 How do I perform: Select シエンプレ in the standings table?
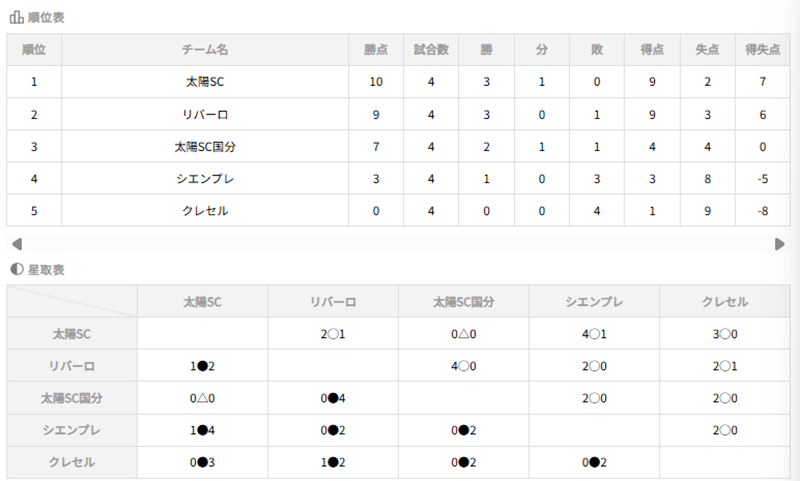click(205, 179)
